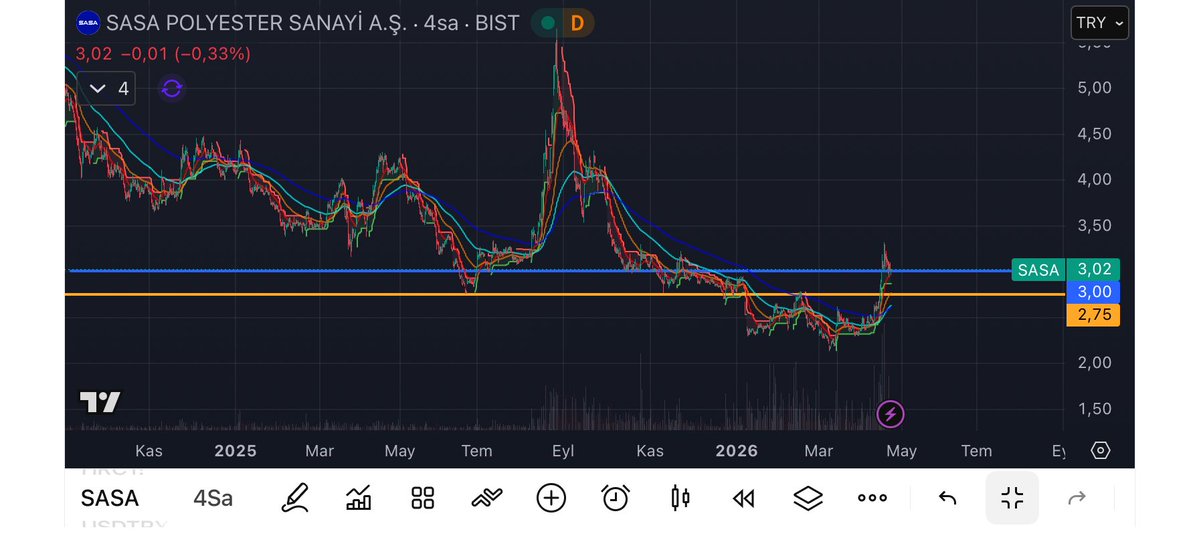
Task: Open SASA symbol search in bottom toolbar
Action: click(x=110, y=499)
